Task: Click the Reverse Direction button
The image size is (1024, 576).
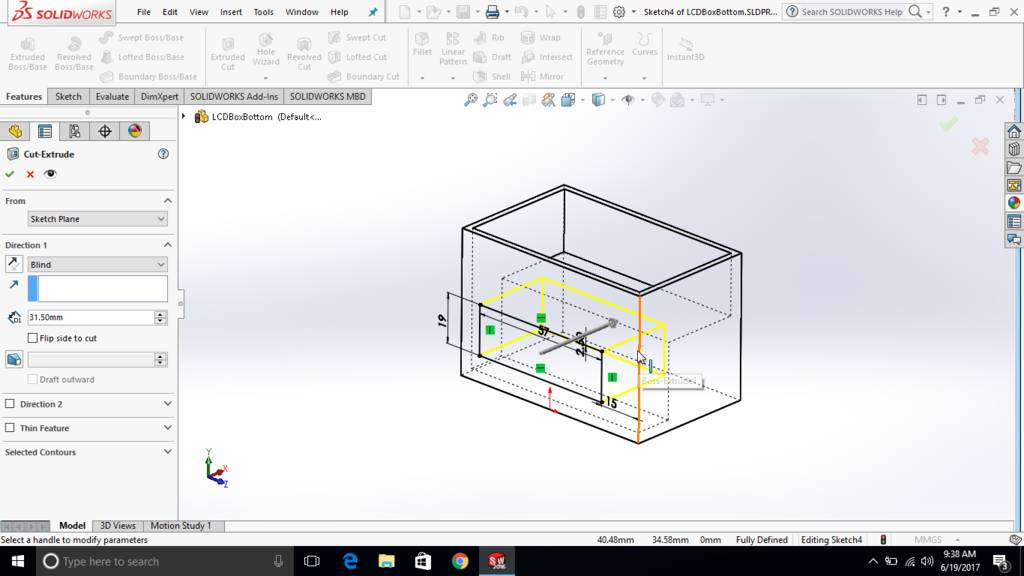Action: [x=14, y=264]
